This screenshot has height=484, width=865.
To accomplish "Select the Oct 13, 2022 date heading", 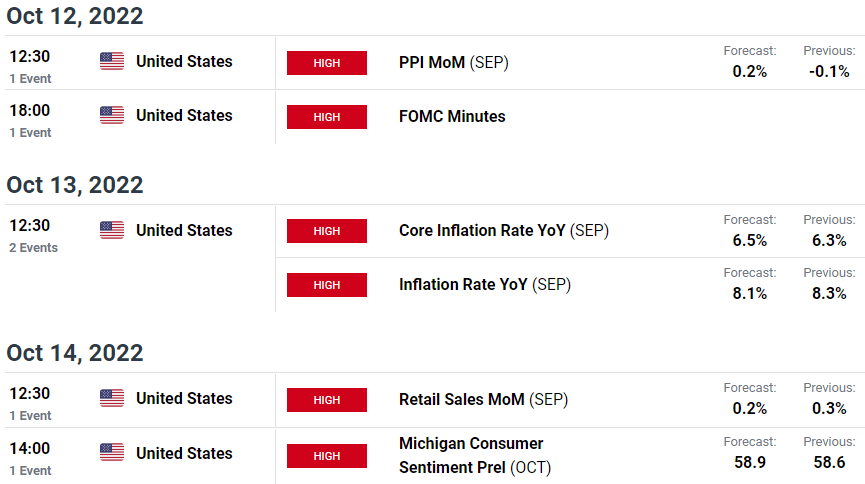I will (x=74, y=185).
